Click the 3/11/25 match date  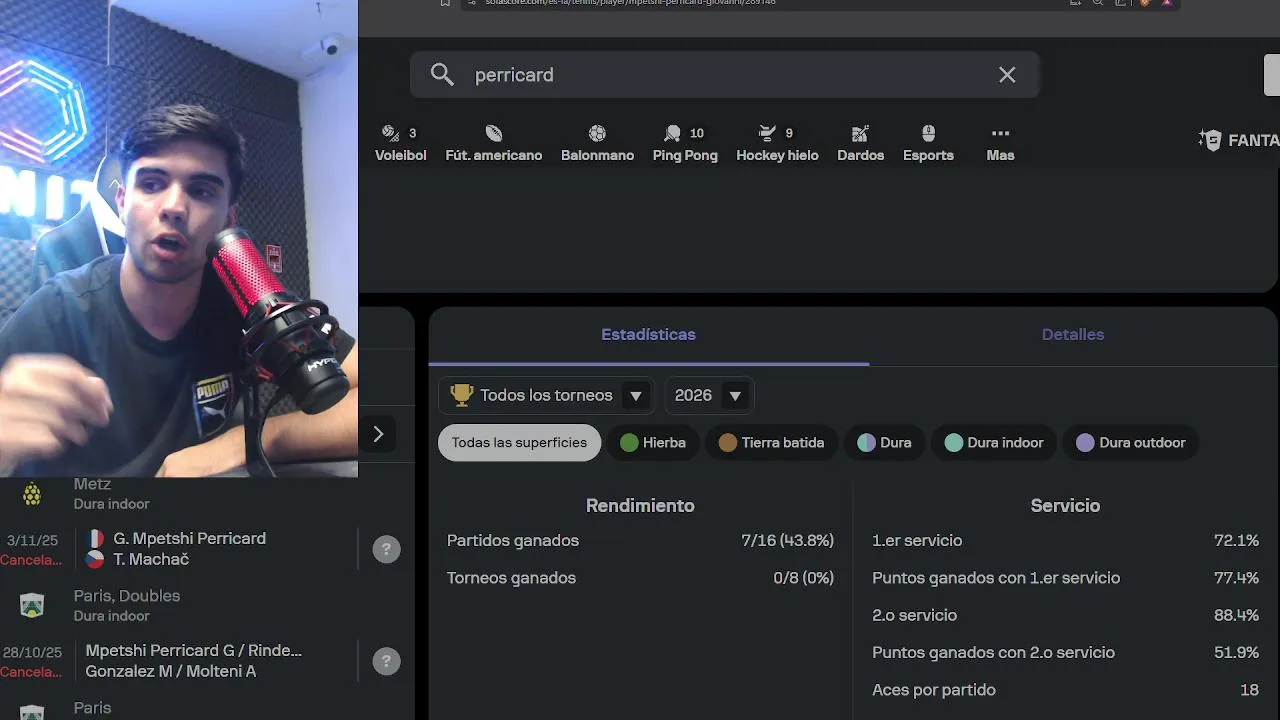32,540
